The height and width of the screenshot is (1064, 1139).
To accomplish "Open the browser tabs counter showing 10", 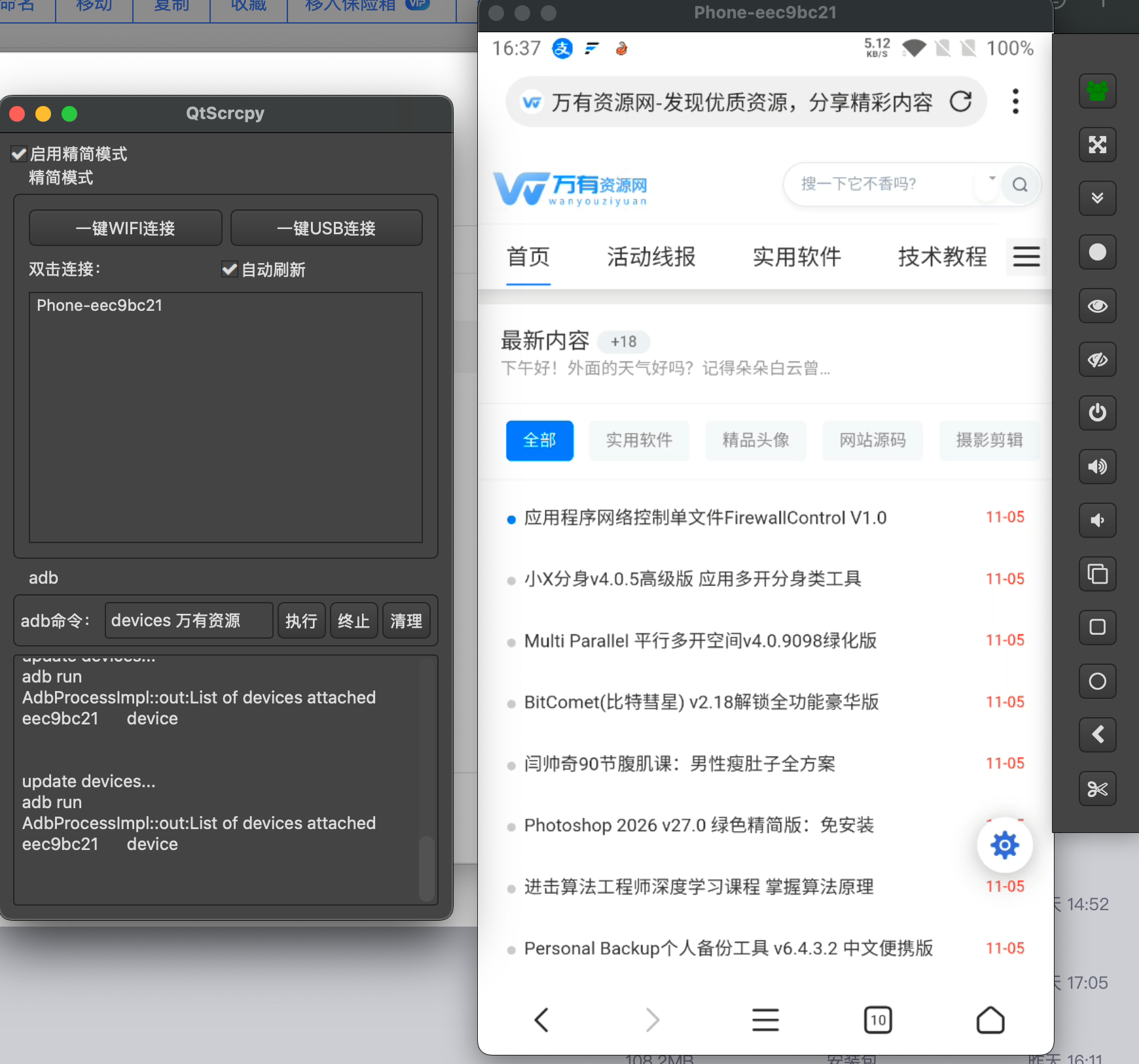I will [x=878, y=1020].
